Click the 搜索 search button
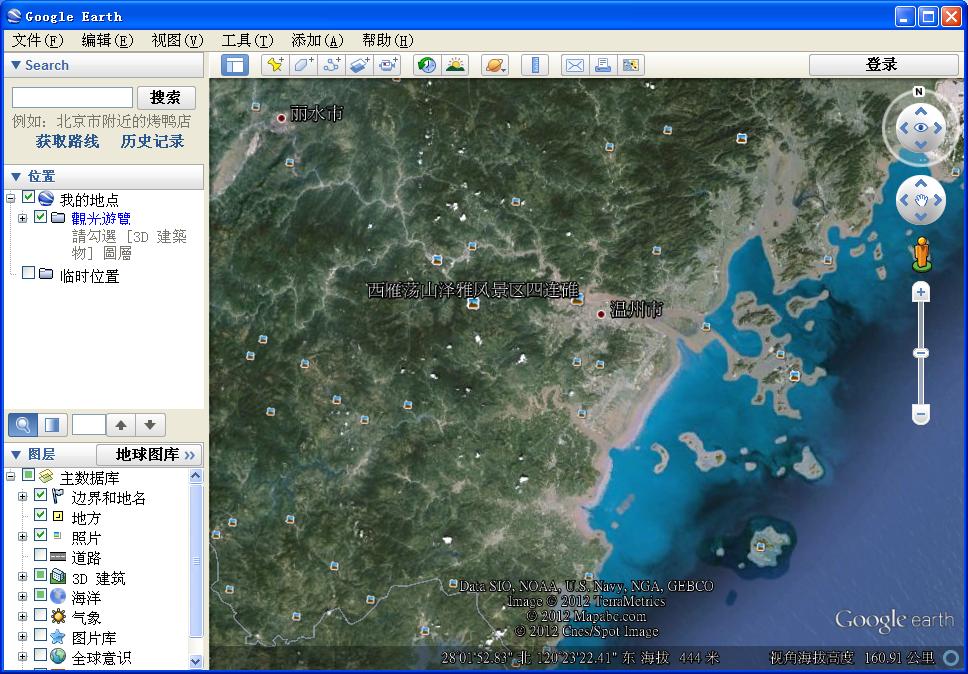 [165, 97]
